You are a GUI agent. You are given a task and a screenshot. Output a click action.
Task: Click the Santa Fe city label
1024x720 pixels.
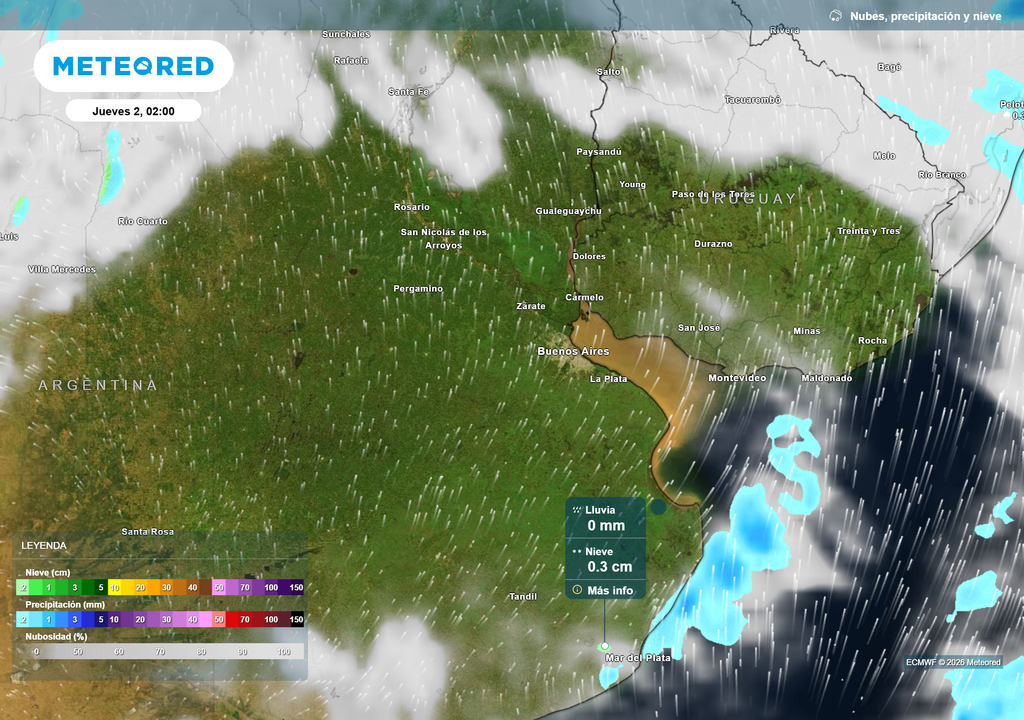point(409,92)
